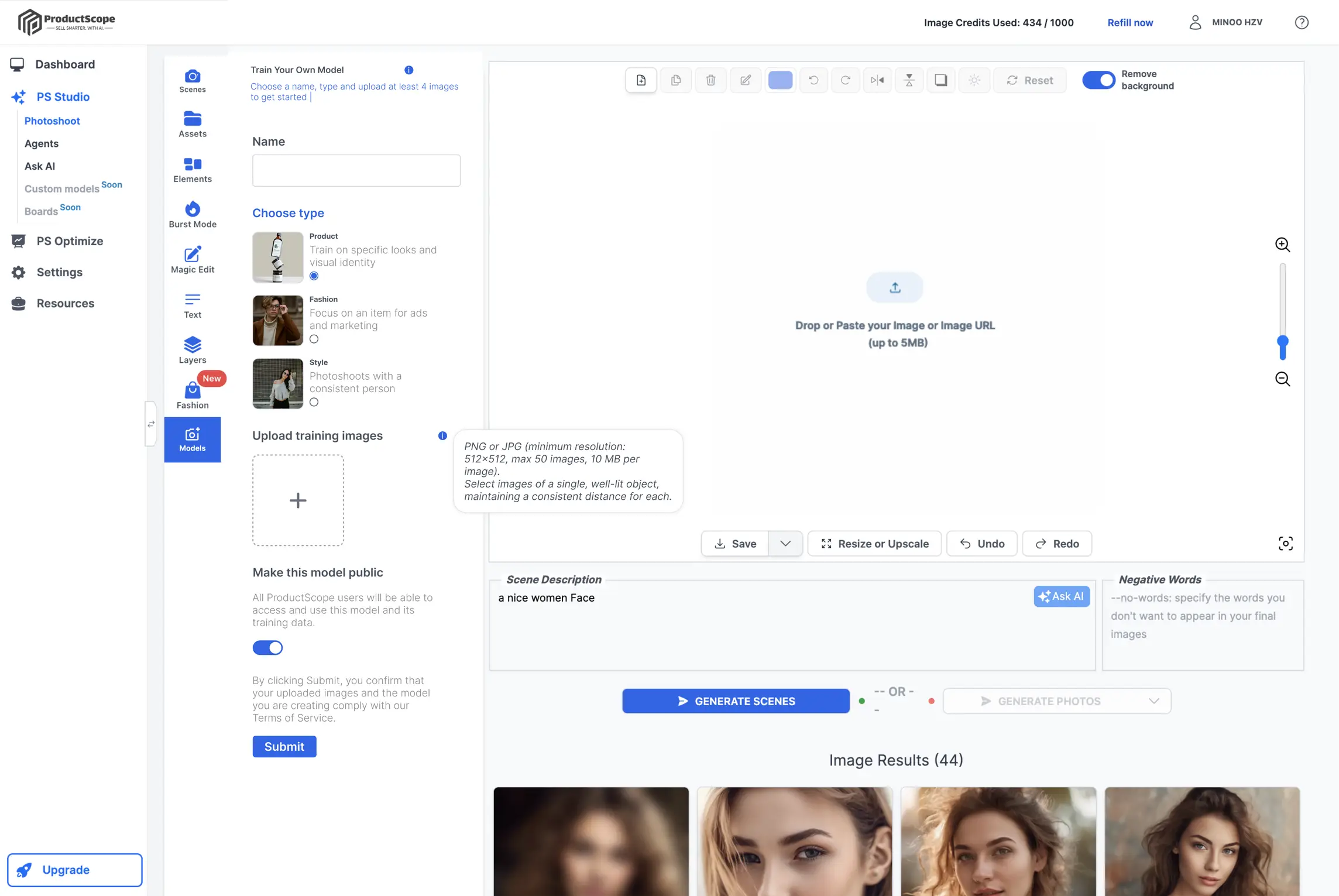The width and height of the screenshot is (1339, 896).
Task: Click the Refill now link
Action: [1129, 22]
